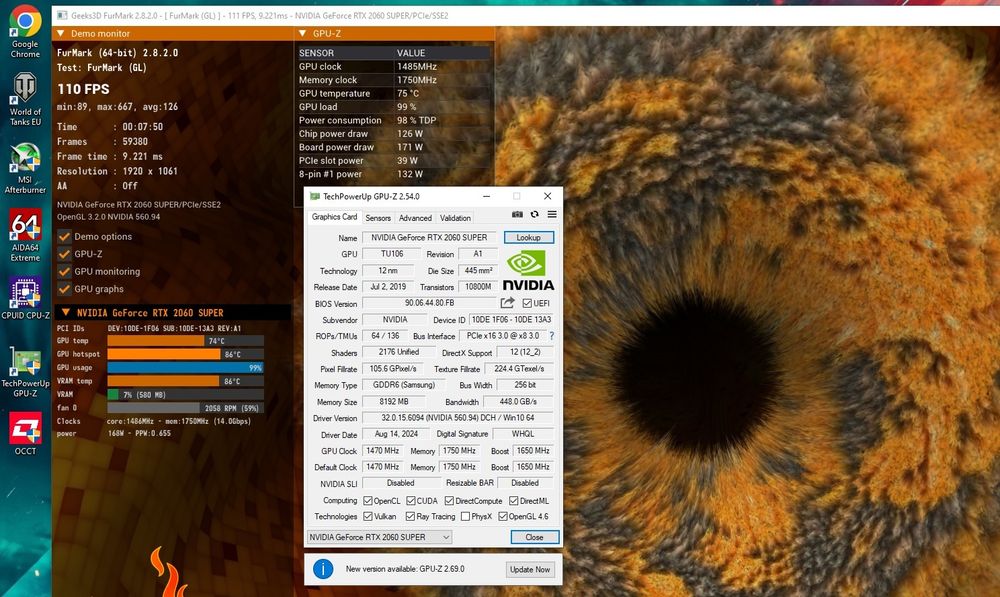Toggle GPU-Z checkbox in Demo monitor
The height and width of the screenshot is (597, 1000).
point(64,254)
